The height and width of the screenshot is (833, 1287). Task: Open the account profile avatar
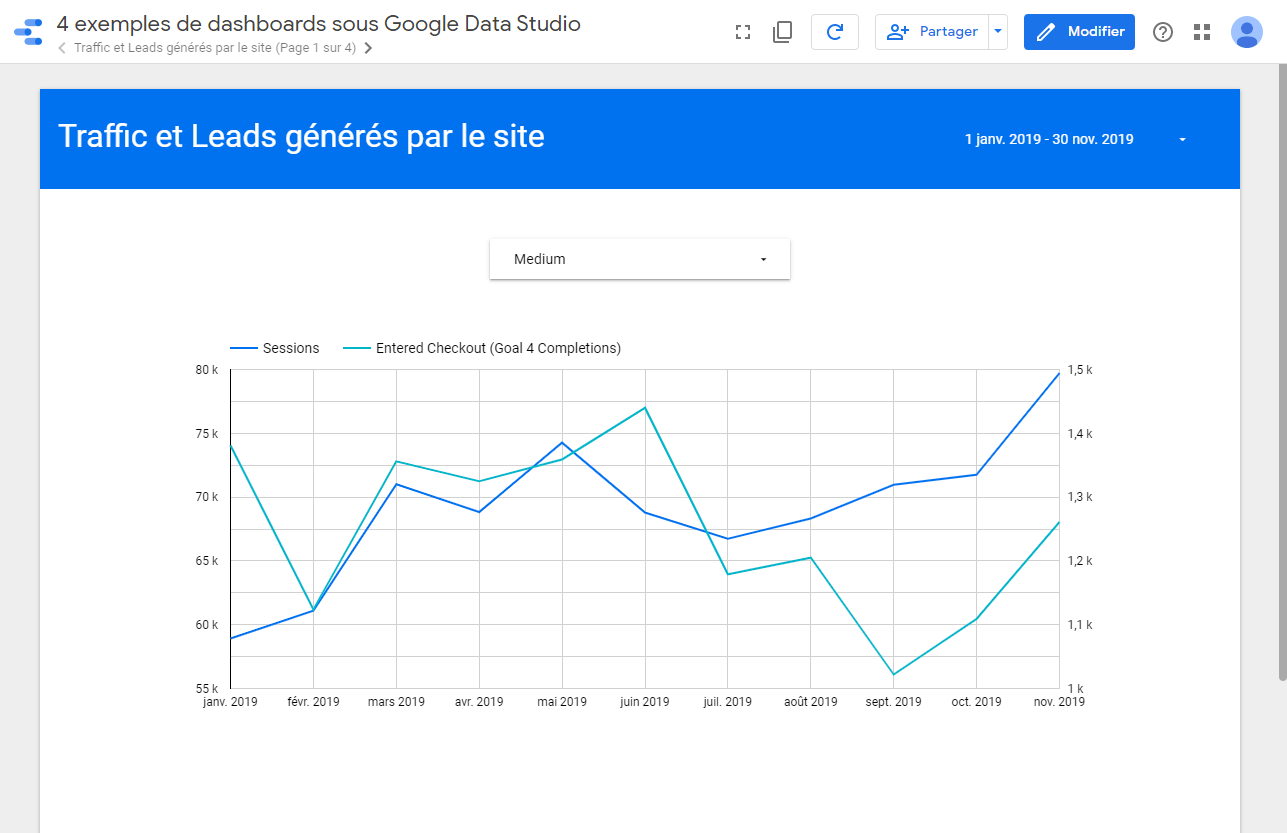[1247, 32]
